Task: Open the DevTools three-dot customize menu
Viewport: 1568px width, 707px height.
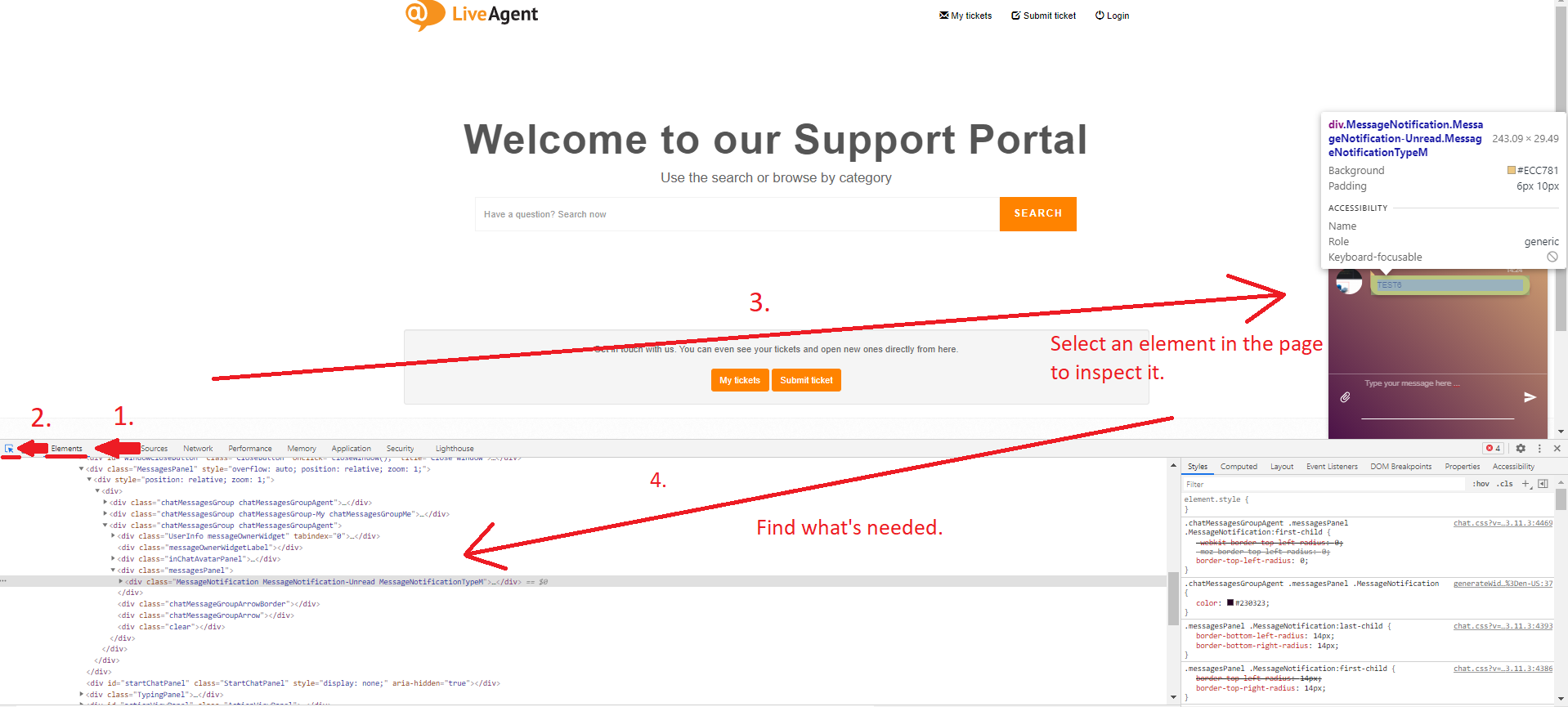Action: coord(1539,449)
